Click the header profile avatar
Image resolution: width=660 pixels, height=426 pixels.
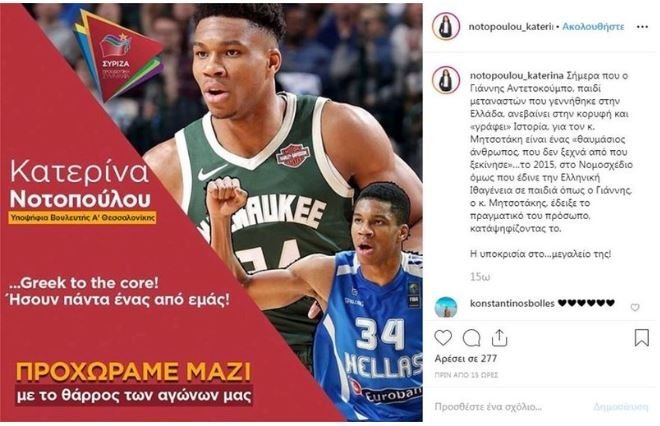coord(446,26)
